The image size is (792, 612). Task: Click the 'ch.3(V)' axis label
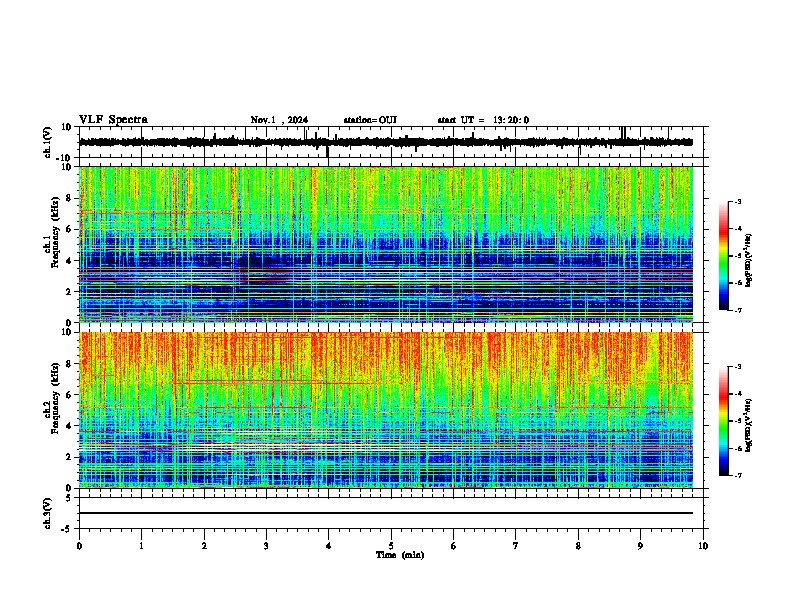tap(47, 514)
